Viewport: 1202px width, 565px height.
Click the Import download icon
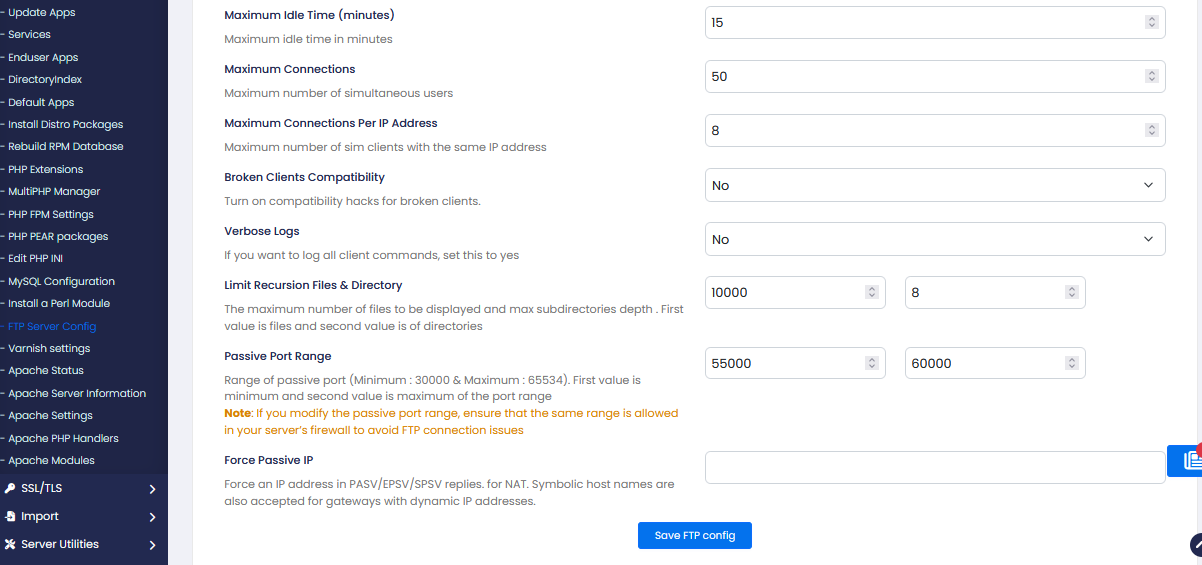pos(10,517)
